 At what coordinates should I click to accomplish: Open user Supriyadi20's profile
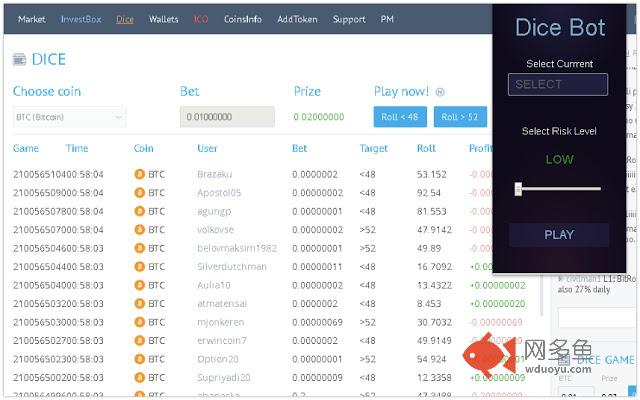224,378
